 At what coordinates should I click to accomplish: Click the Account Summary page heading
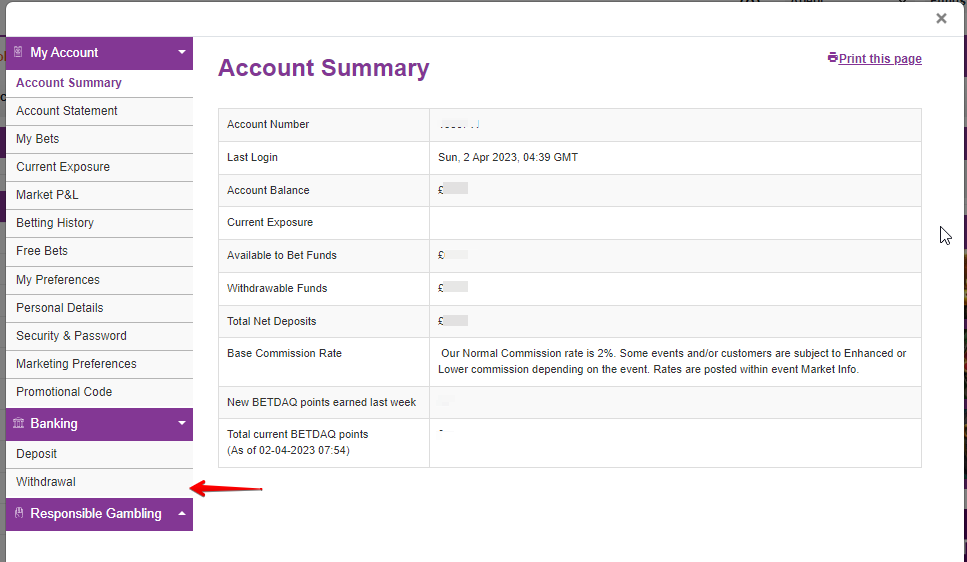pos(323,68)
